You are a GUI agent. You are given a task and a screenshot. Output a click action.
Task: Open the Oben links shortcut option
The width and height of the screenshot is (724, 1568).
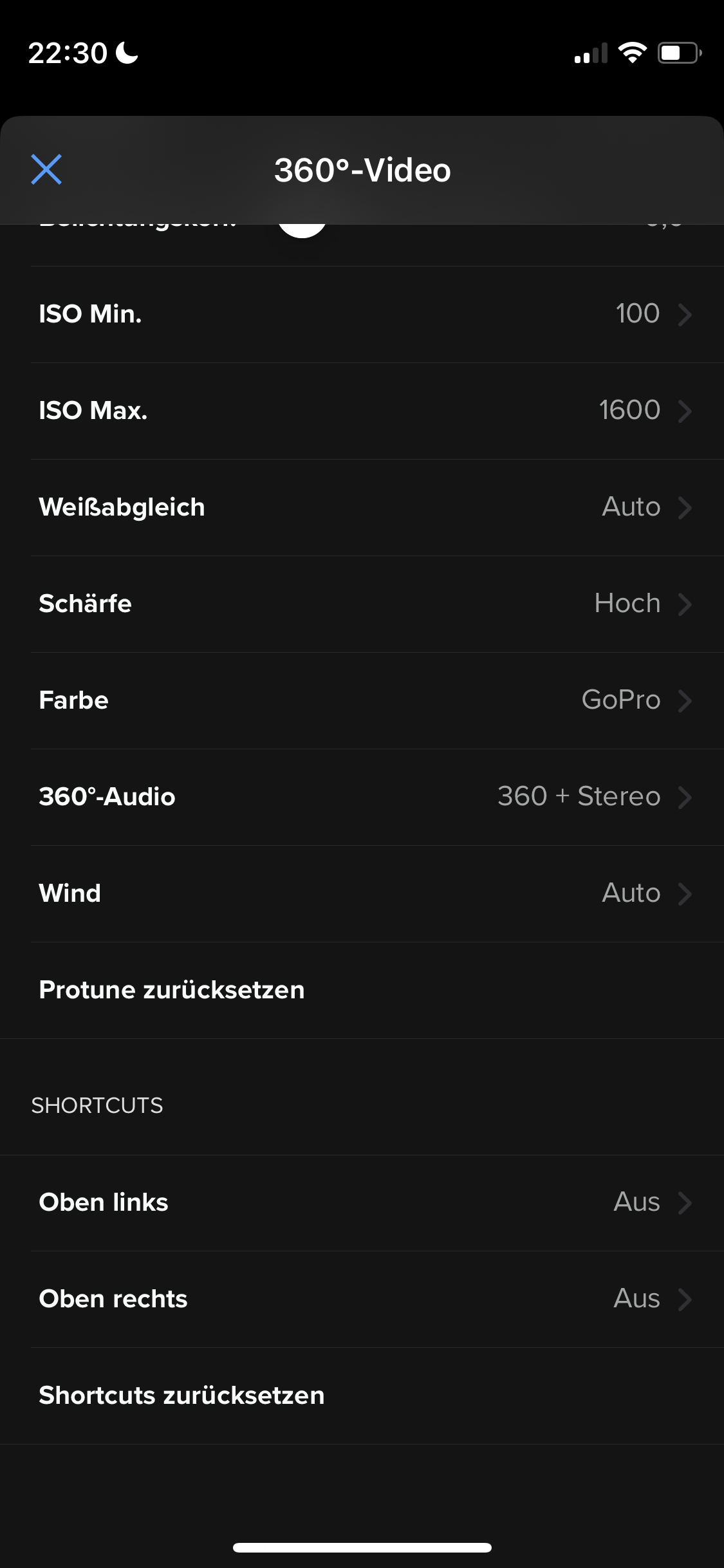click(362, 1202)
